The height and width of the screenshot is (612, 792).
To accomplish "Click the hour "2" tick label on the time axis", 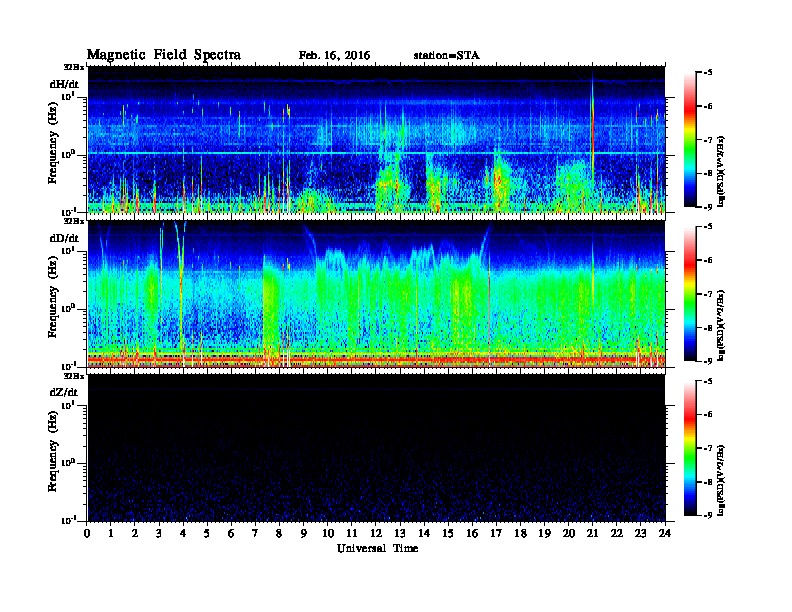I will tap(135, 533).
